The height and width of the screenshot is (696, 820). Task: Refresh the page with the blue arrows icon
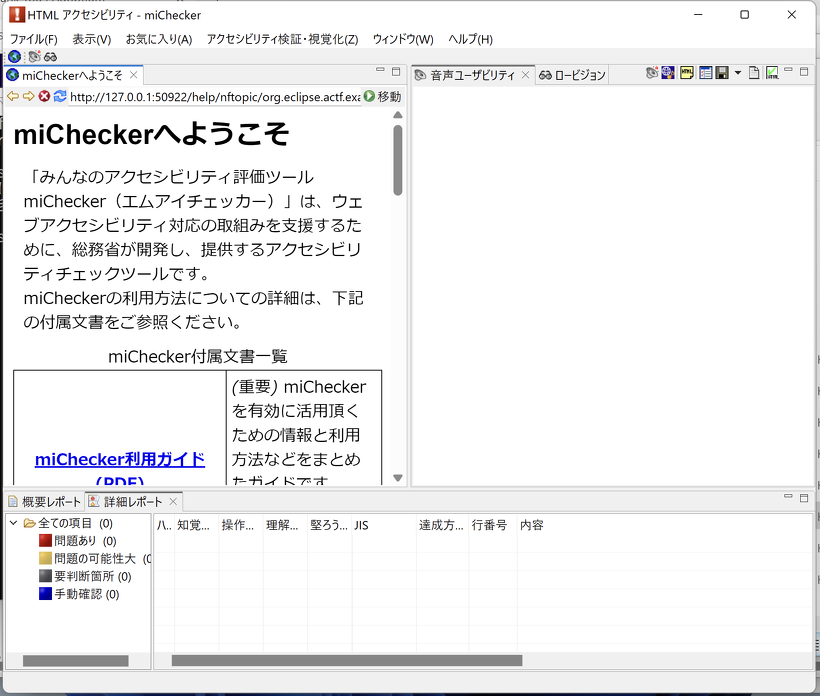pyautogui.click(x=60, y=96)
